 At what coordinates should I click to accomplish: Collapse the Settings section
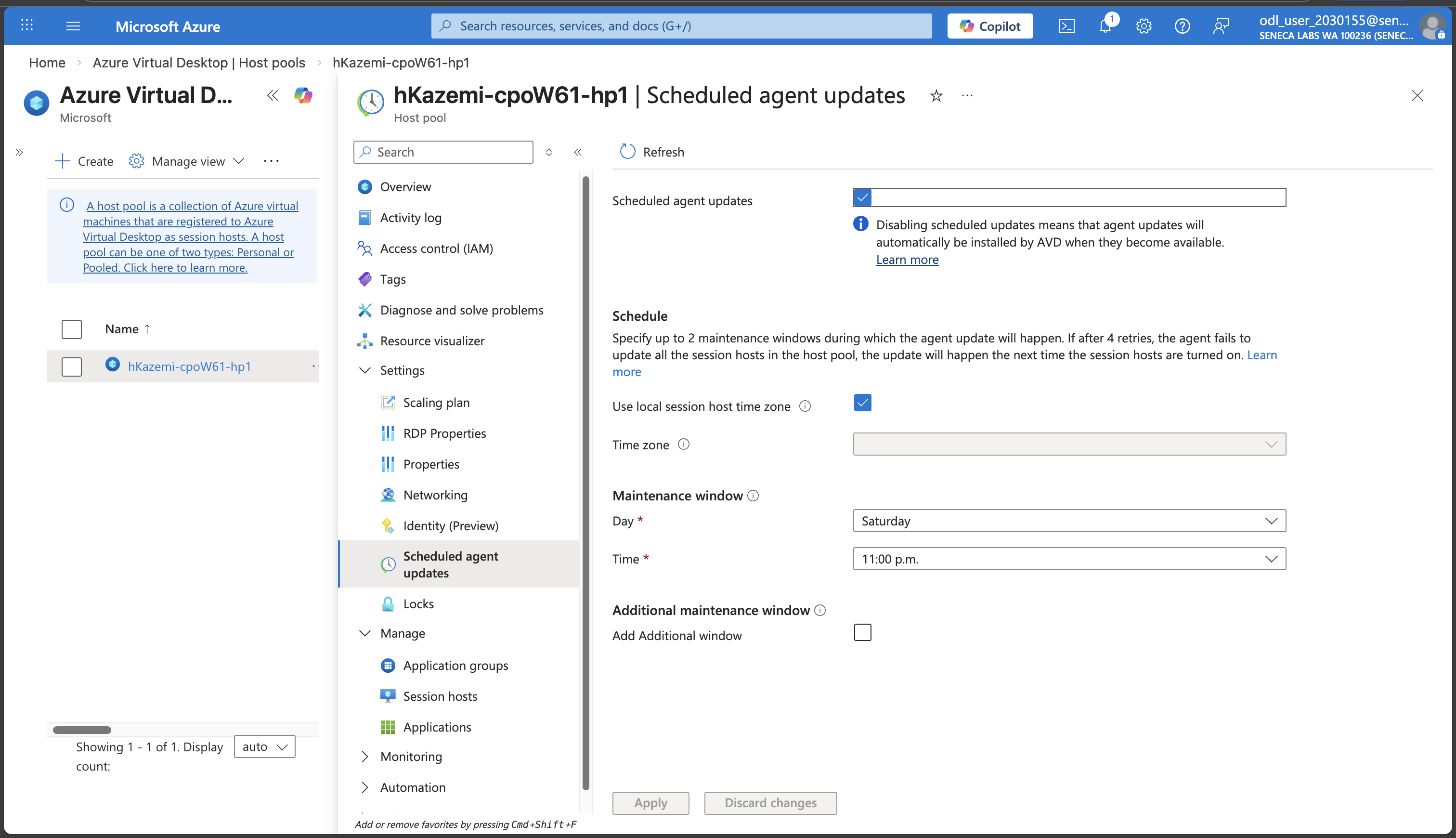[x=364, y=370]
